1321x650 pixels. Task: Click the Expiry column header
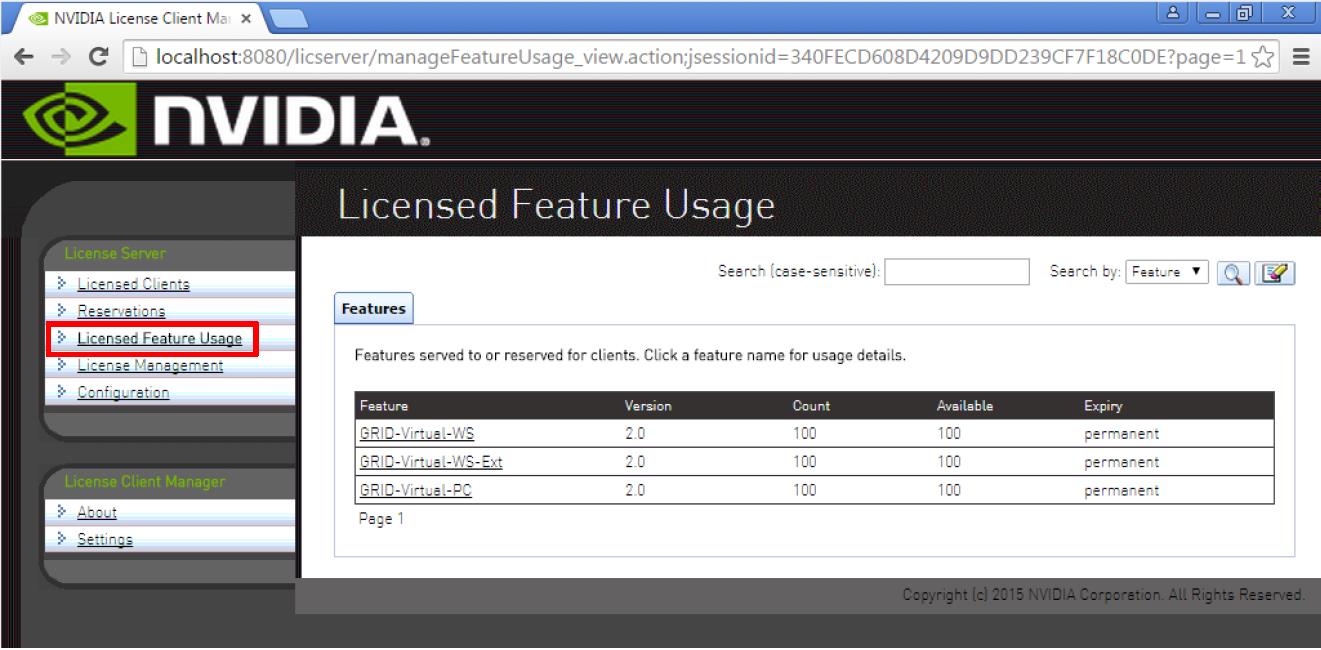click(x=1103, y=406)
